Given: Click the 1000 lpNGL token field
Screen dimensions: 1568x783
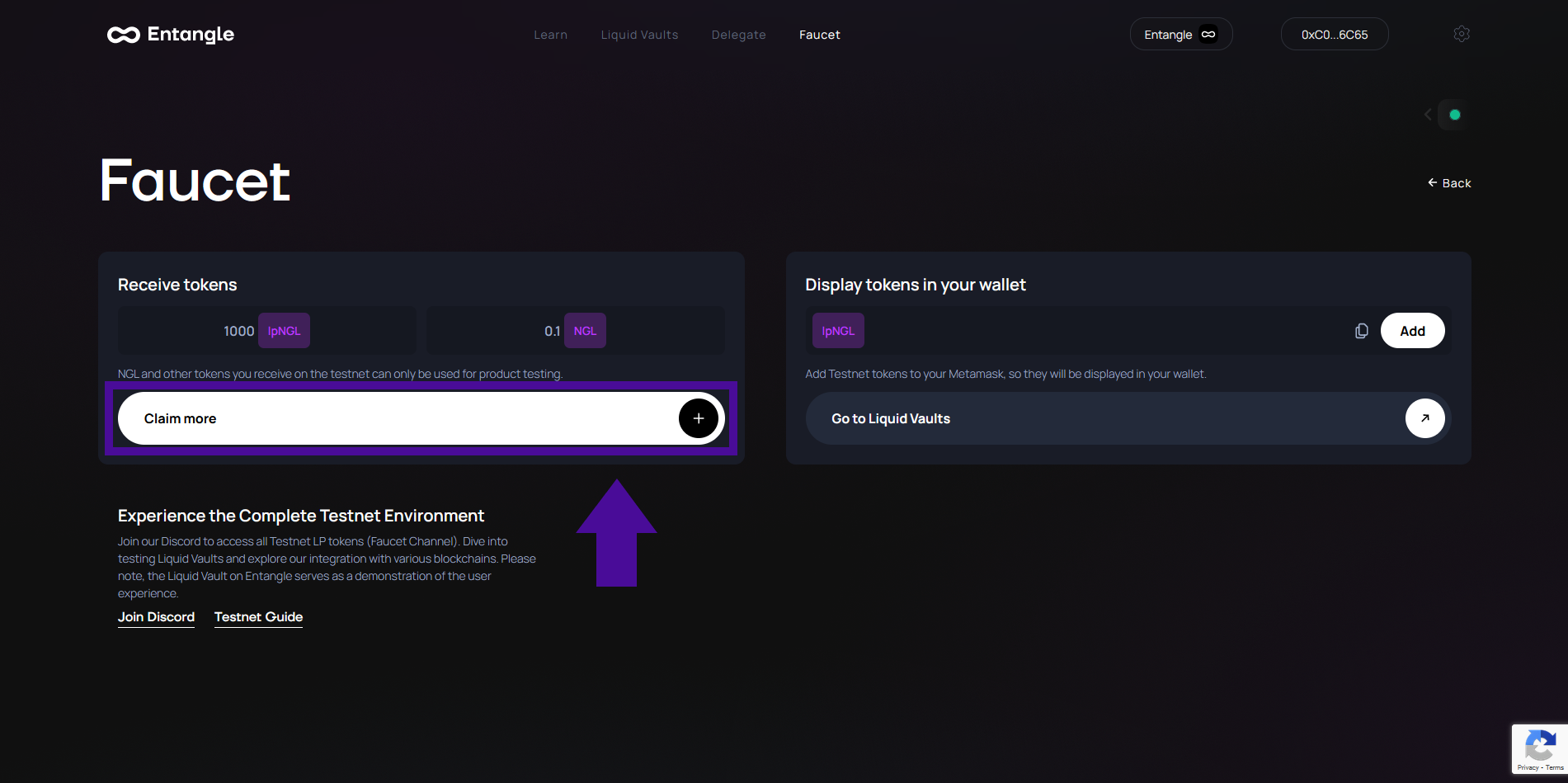Looking at the screenshot, I should tap(266, 331).
